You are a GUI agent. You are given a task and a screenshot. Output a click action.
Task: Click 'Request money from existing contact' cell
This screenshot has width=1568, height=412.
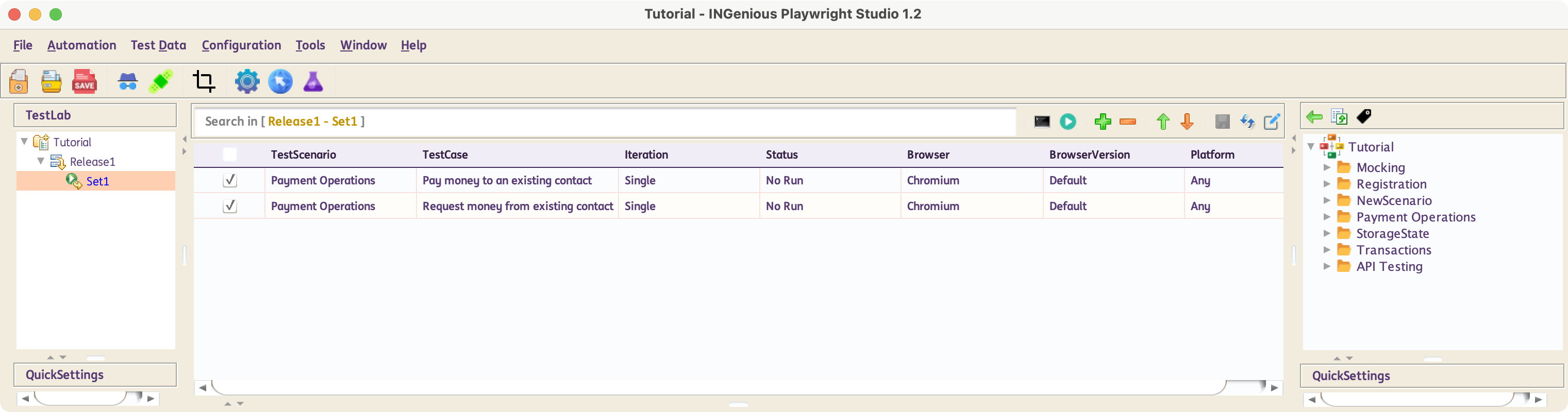point(518,207)
